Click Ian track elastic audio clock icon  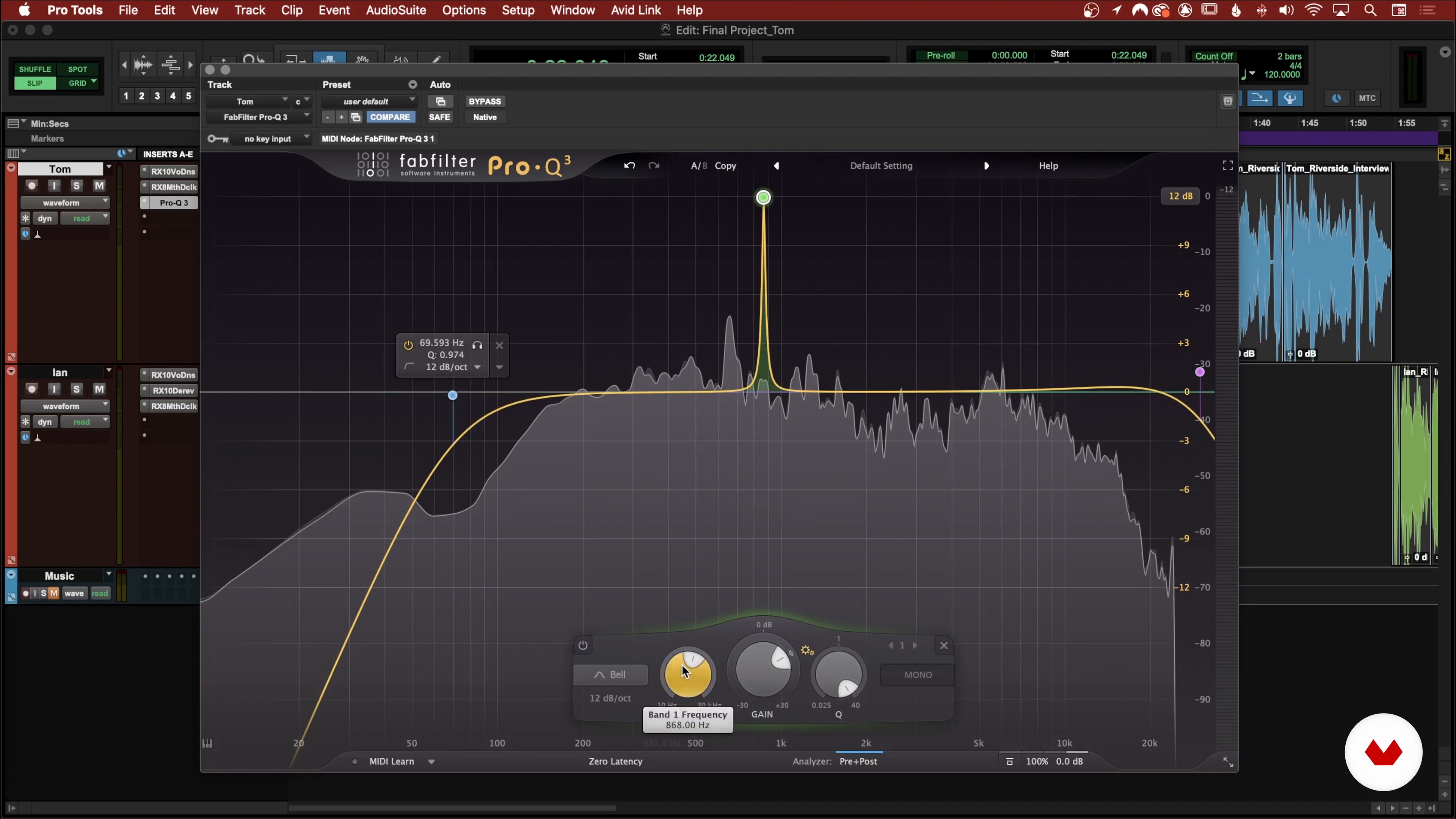pyautogui.click(x=25, y=438)
